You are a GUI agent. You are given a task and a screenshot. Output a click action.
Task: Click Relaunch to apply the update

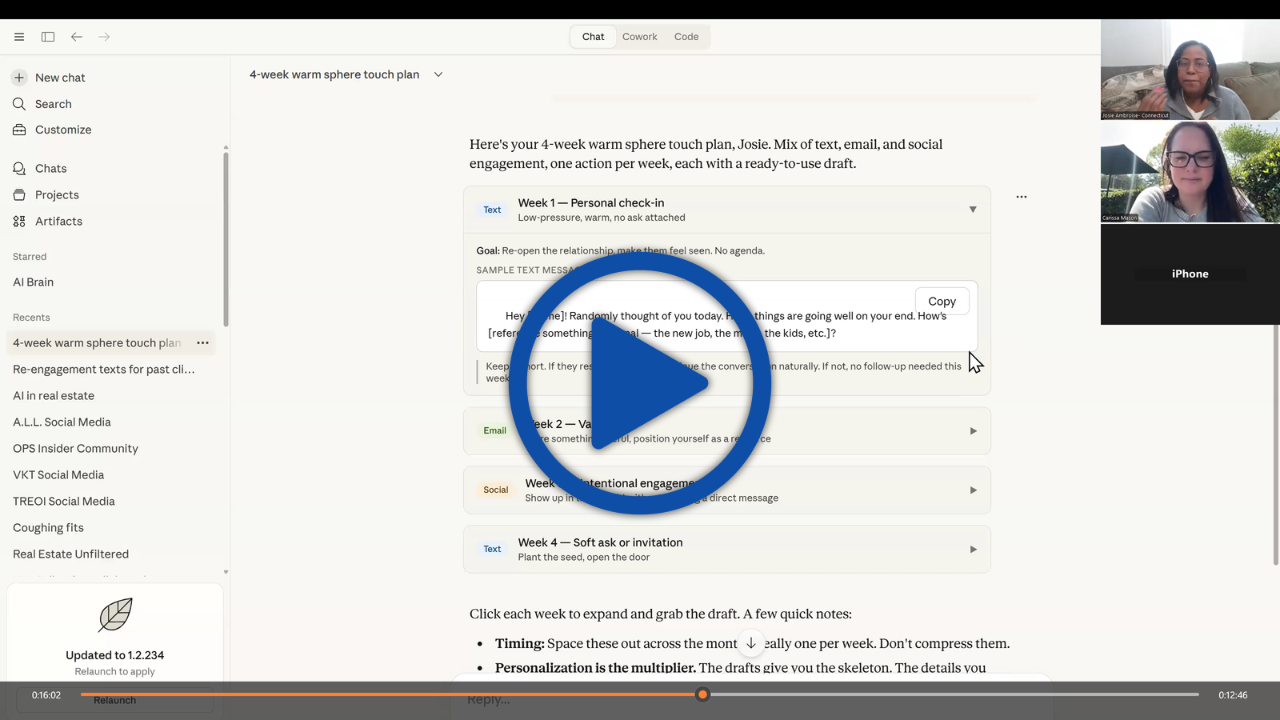[115, 700]
